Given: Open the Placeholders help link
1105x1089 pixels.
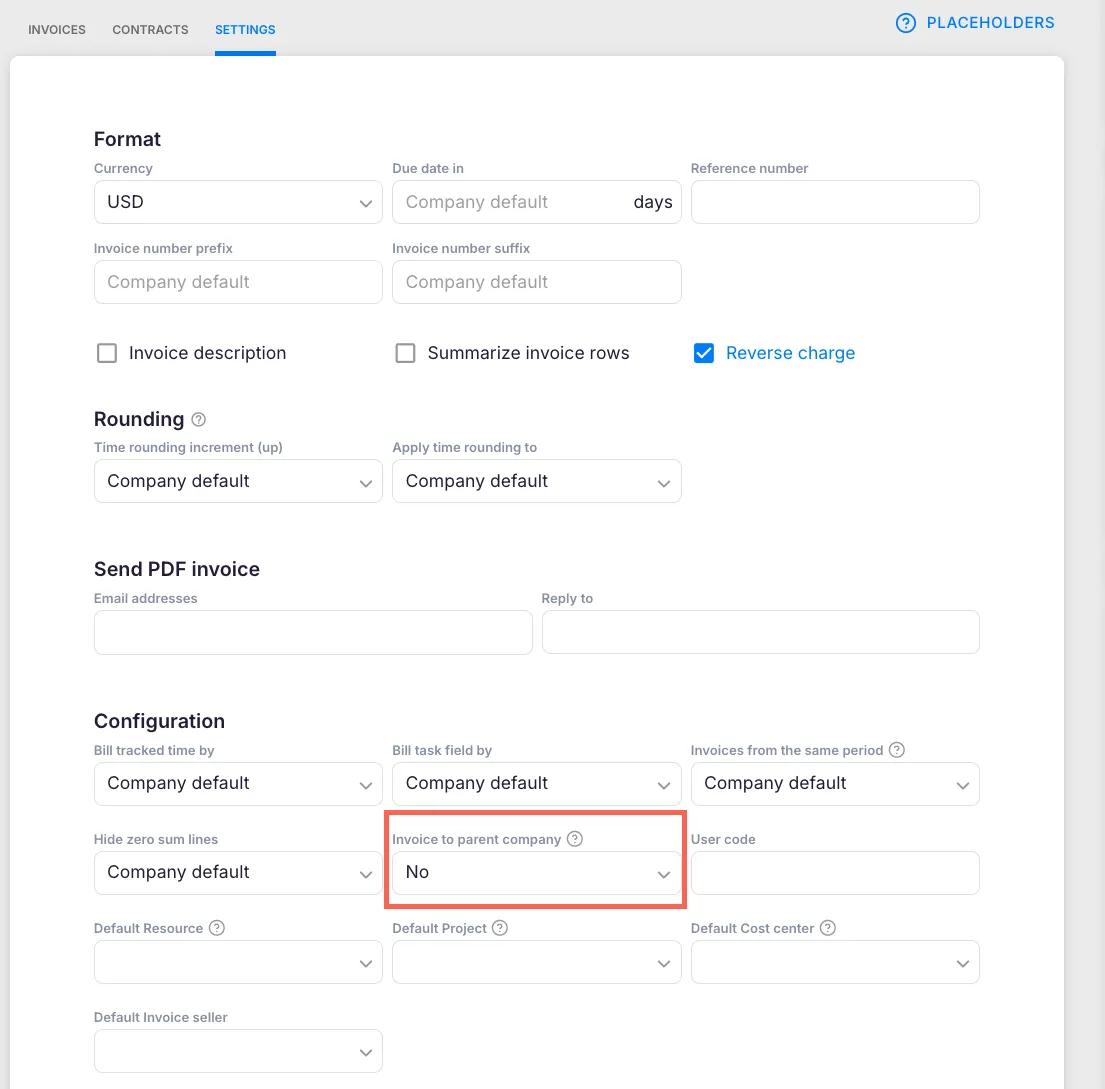Looking at the screenshot, I should tap(990, 23).
